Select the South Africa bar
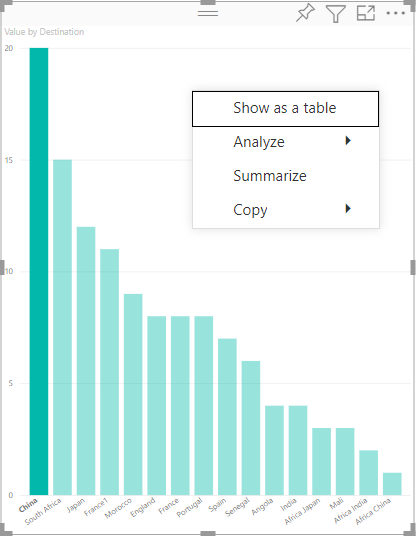Screen dimensions: 417x536 (x=63, y=327)
